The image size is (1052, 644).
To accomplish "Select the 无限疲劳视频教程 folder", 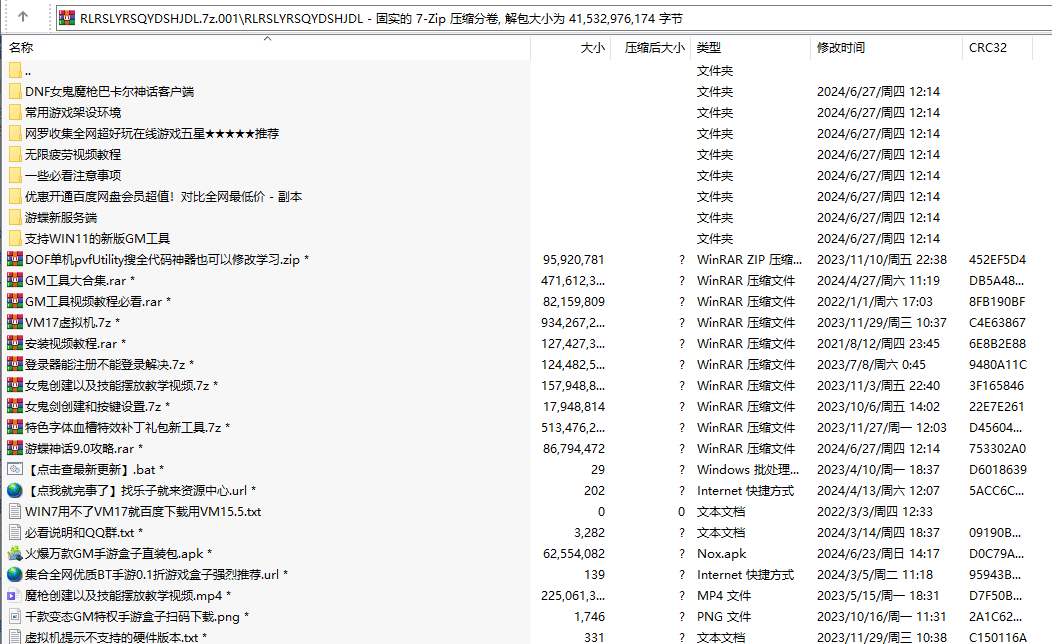I will click(x=72, y=154).
